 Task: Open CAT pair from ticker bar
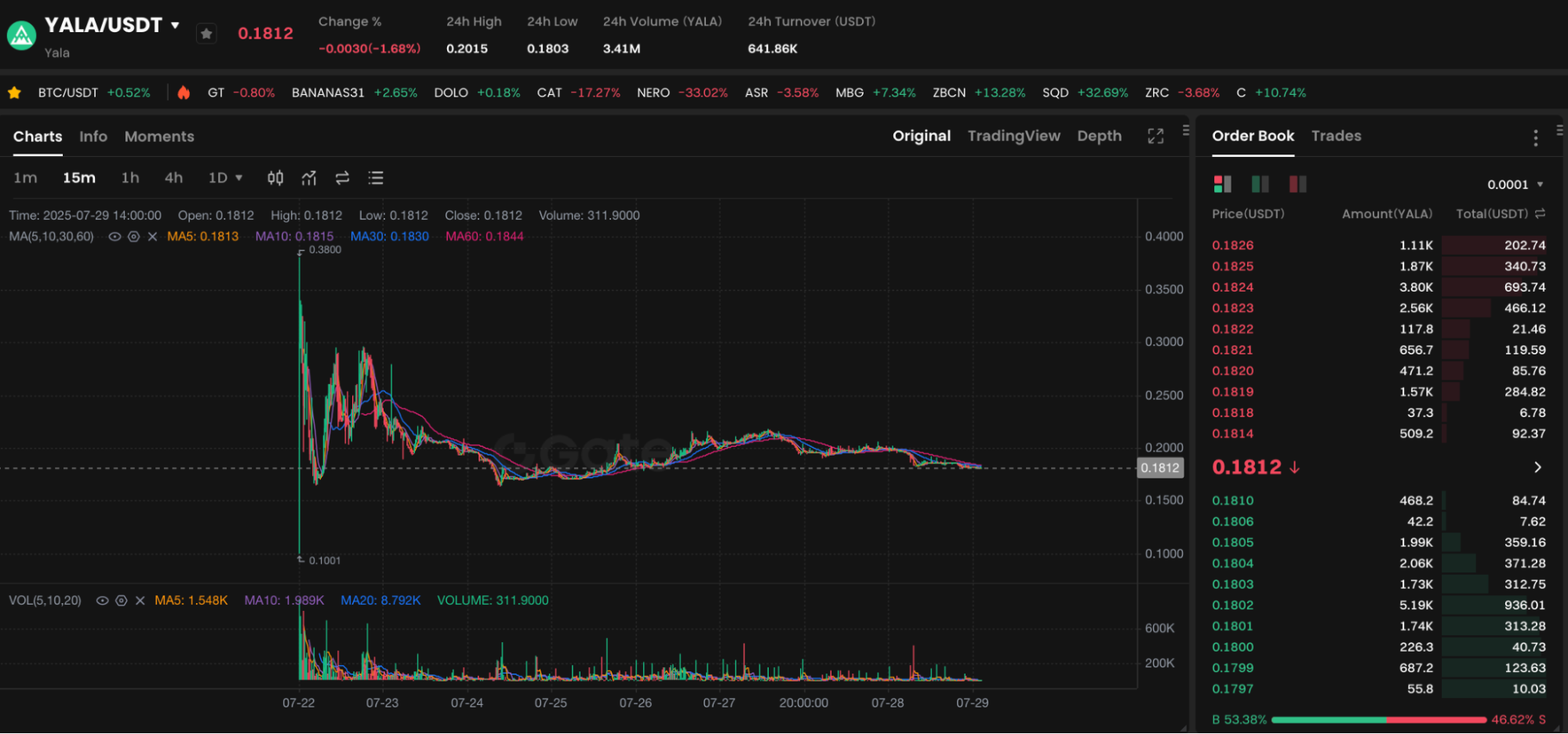[x=579, y=93]
